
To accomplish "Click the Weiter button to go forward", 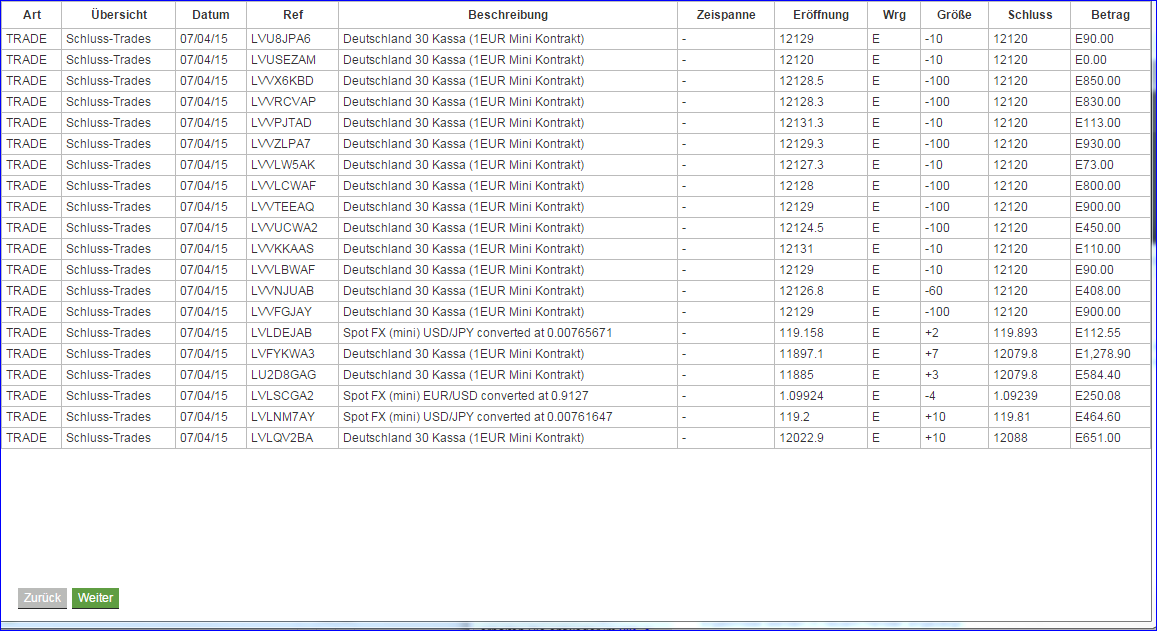I will 95,598.
